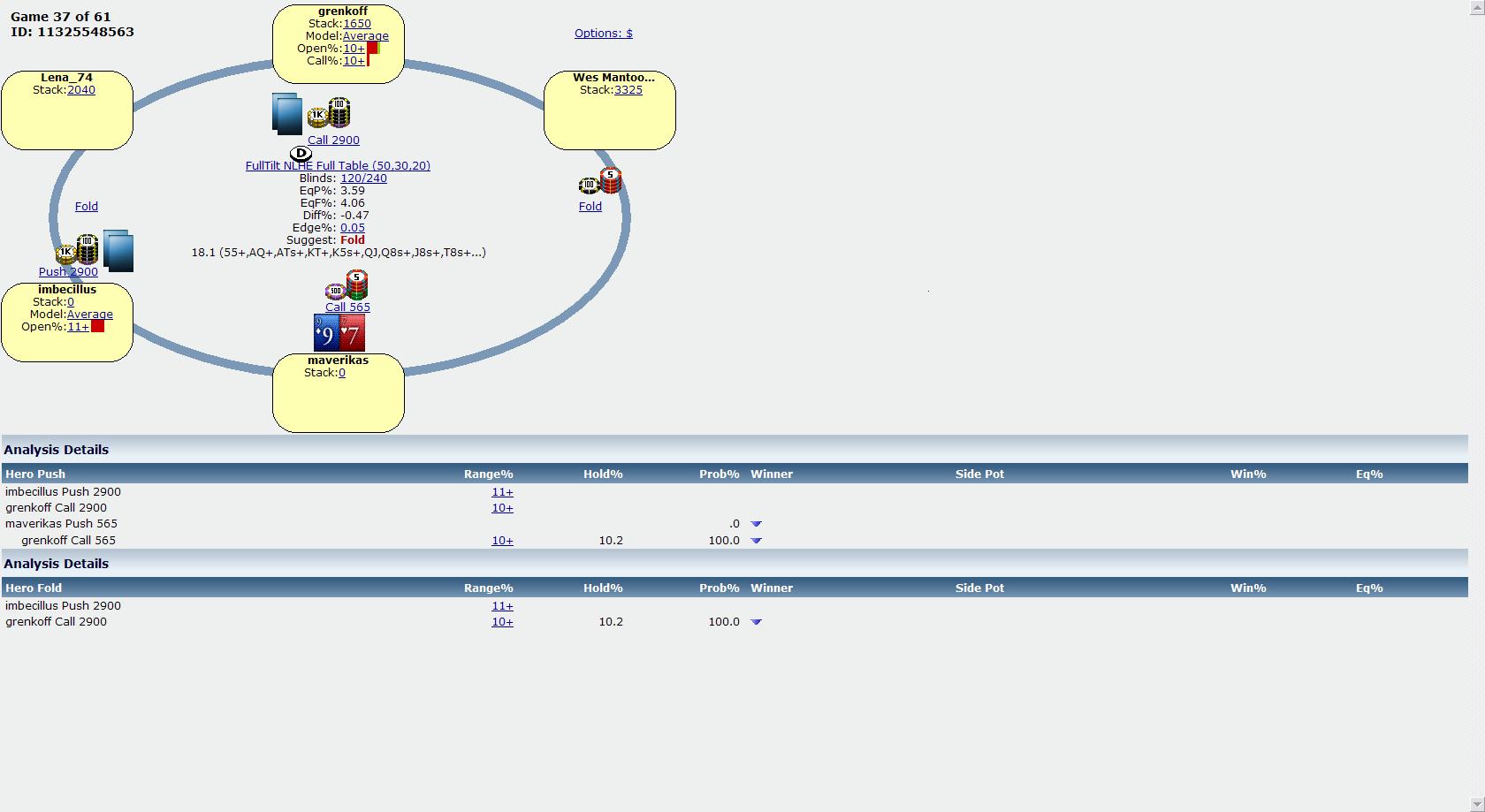Expand maverikas Push 565 winner dropdown
Viewport: 1485px width, 812px height.
pyautogui.click(x=756, y=524)
